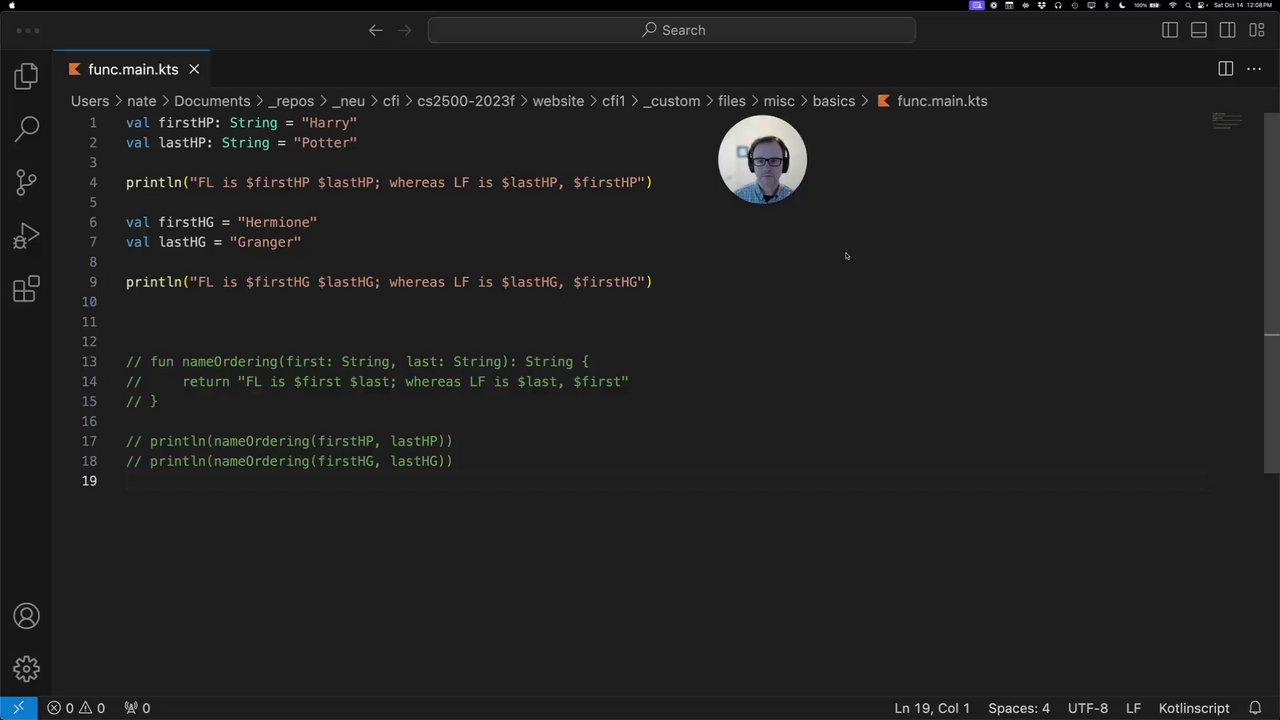This screenshot has height=720, width=1280.
Task: Click the "Granger" string on line 7
Action: (x=265, y=242)
